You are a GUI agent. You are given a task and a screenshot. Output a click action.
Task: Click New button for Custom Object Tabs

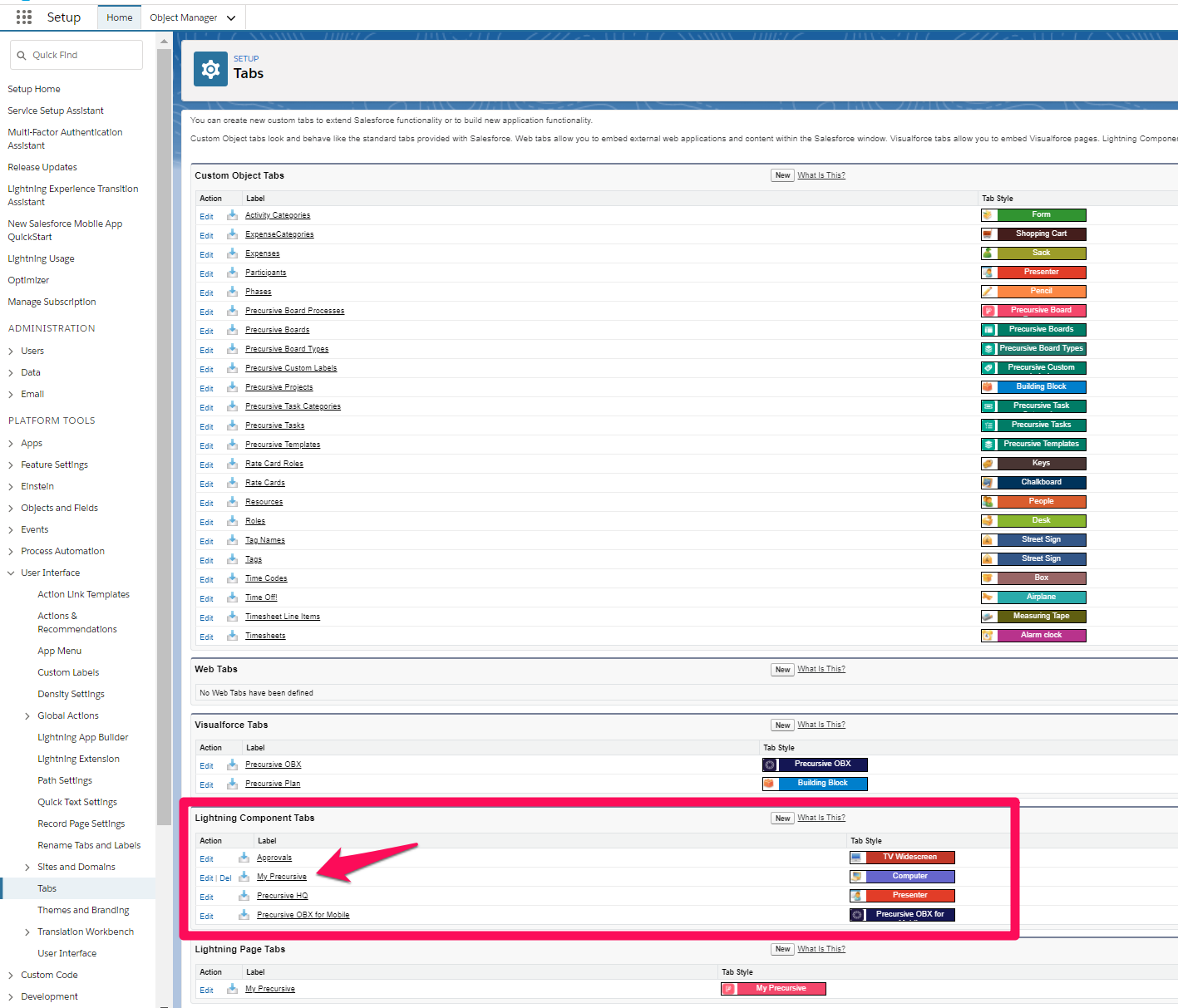[782, 175]
